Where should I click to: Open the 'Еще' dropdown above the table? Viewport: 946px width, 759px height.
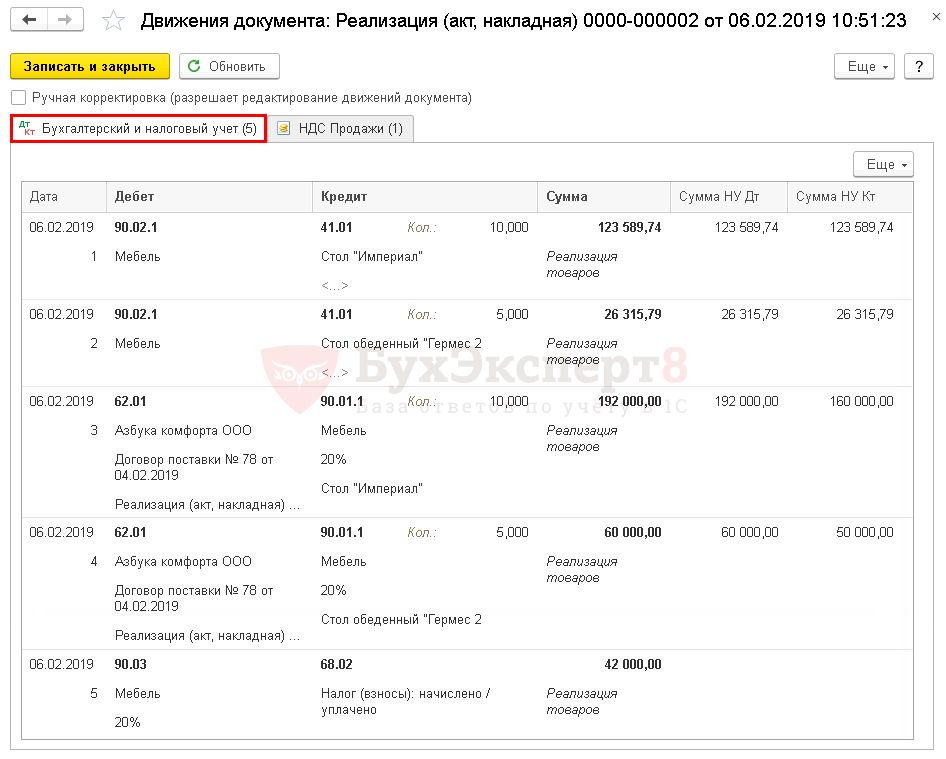pyautogui.click(x=883, y=164)
